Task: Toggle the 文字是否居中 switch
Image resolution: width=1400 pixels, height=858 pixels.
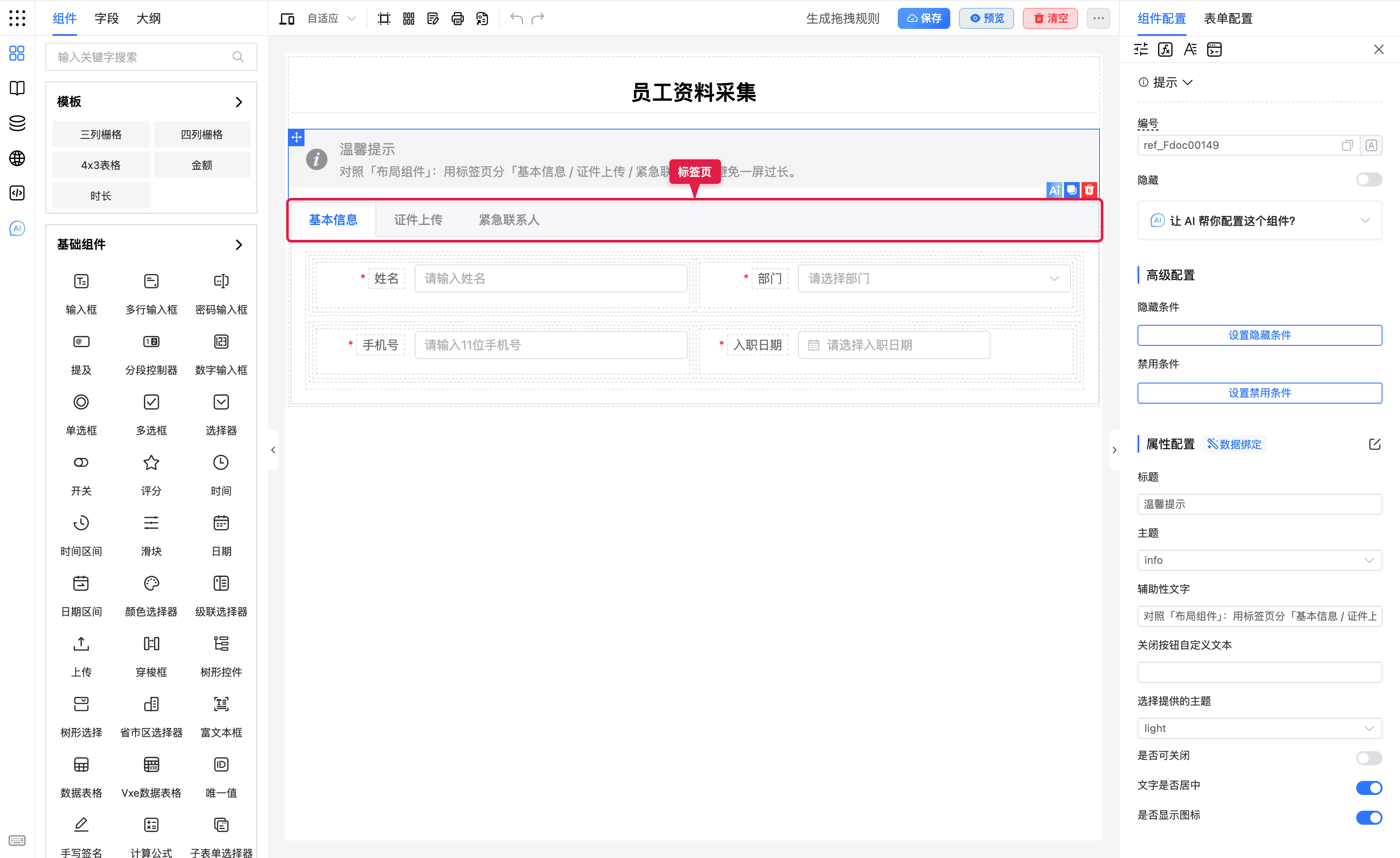Action: pos(1369,788)
